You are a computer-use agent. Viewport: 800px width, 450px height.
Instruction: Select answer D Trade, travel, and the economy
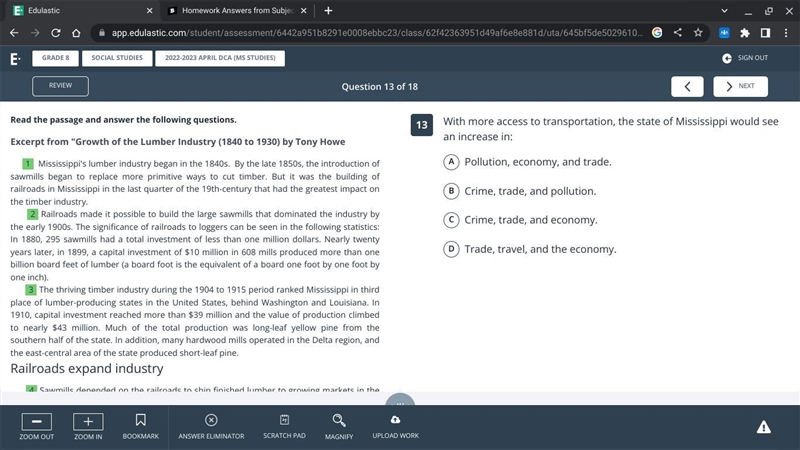(x=451, y=249)
